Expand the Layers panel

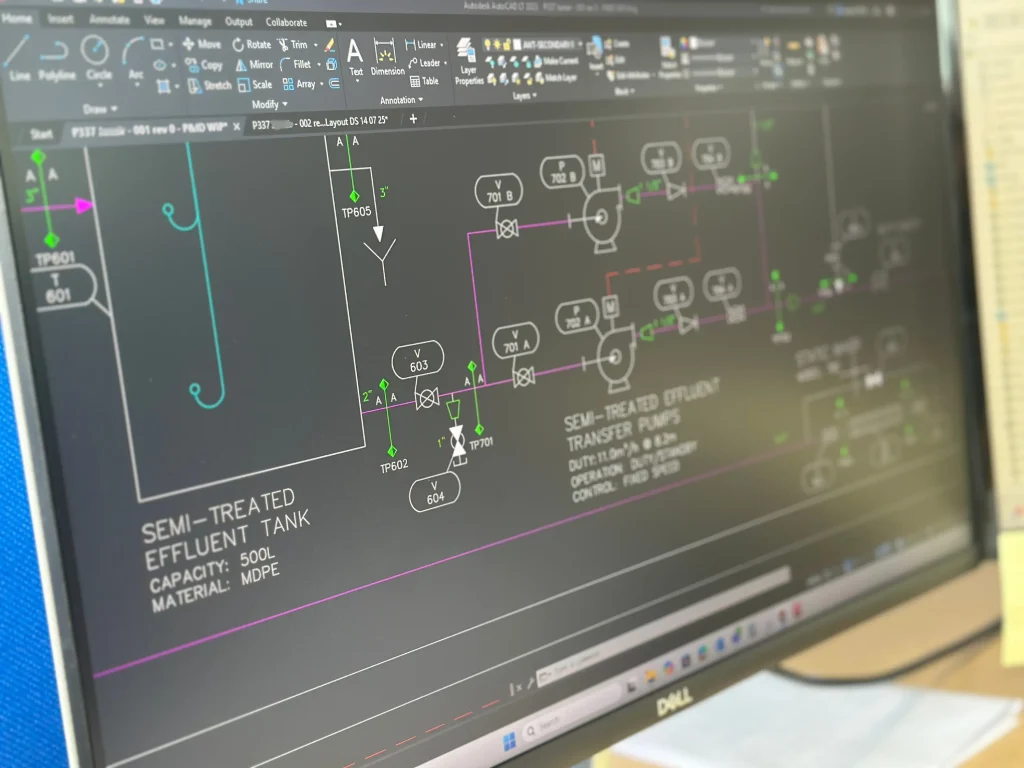(x=524, y=95)
